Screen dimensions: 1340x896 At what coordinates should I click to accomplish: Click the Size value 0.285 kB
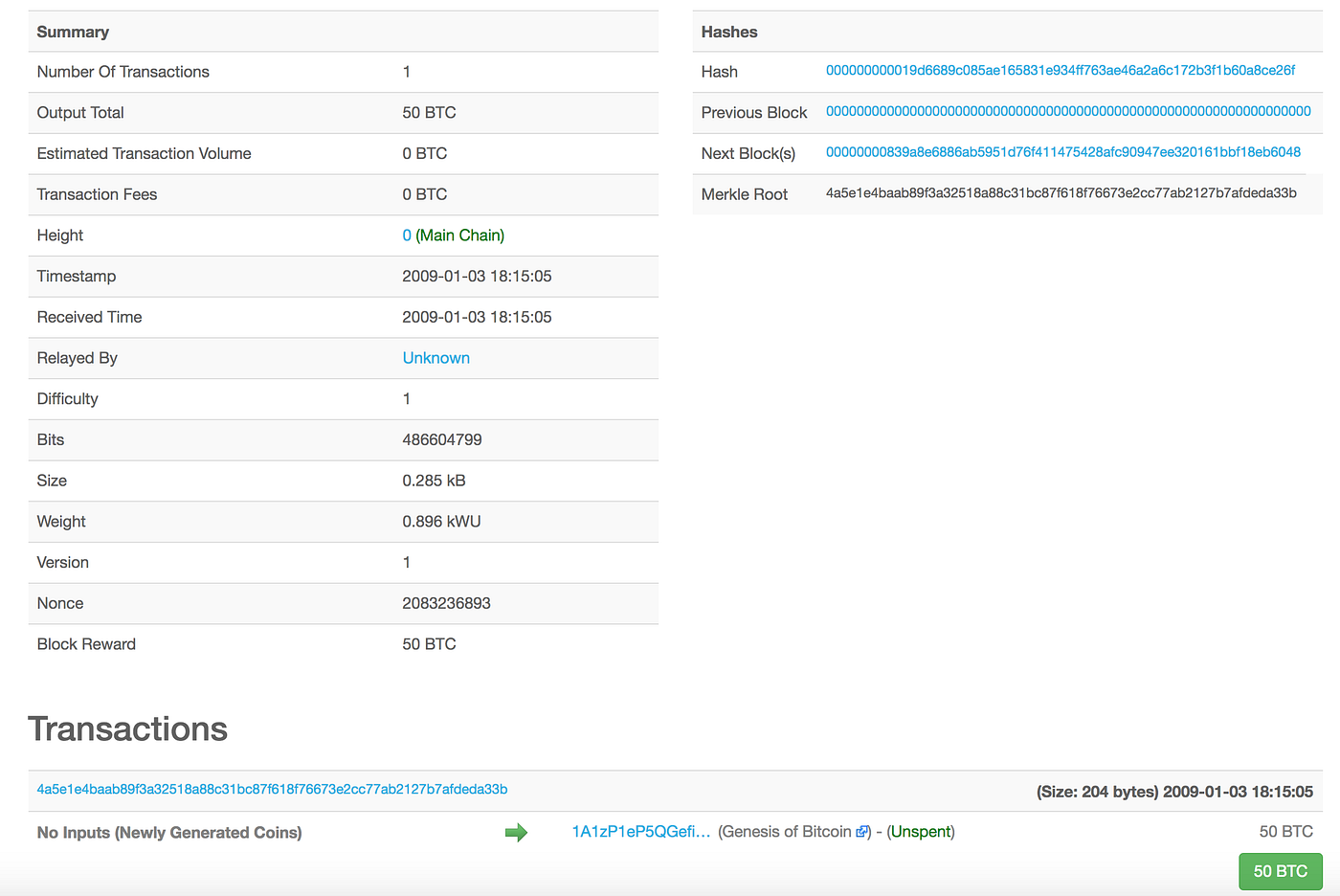point(434,482)
